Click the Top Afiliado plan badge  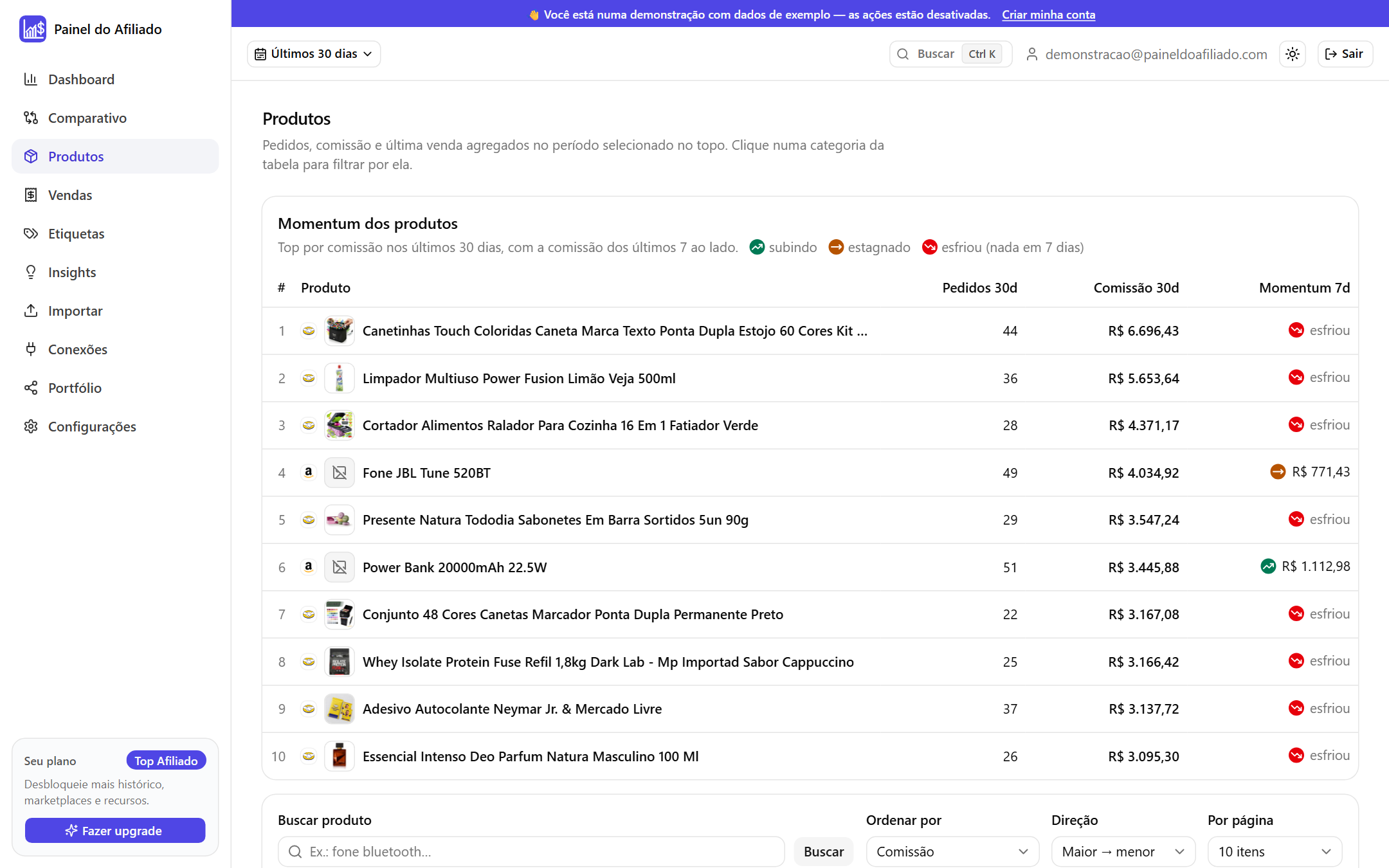click(166, 761)
